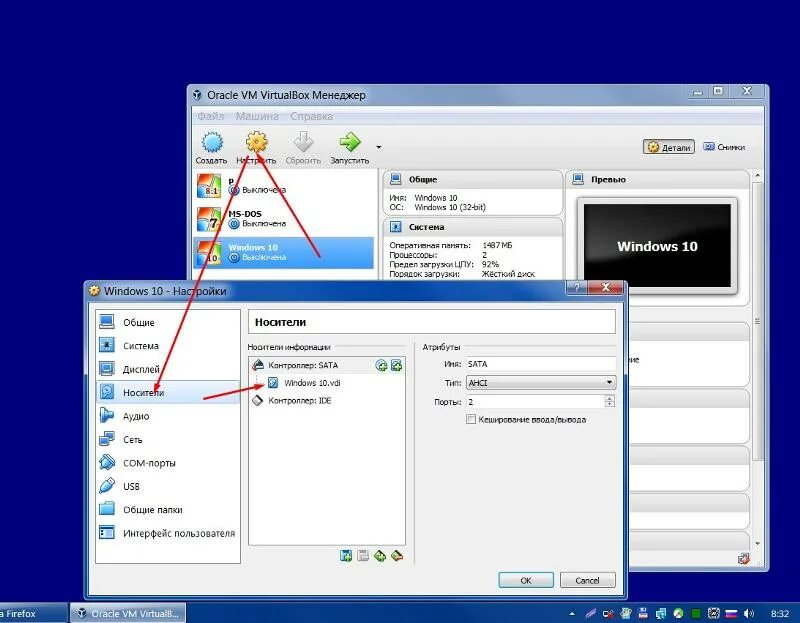The width and height of the screenshot is (800, 623).
Task: Increase the Порты count with up arrow
Action: point(610,398)
